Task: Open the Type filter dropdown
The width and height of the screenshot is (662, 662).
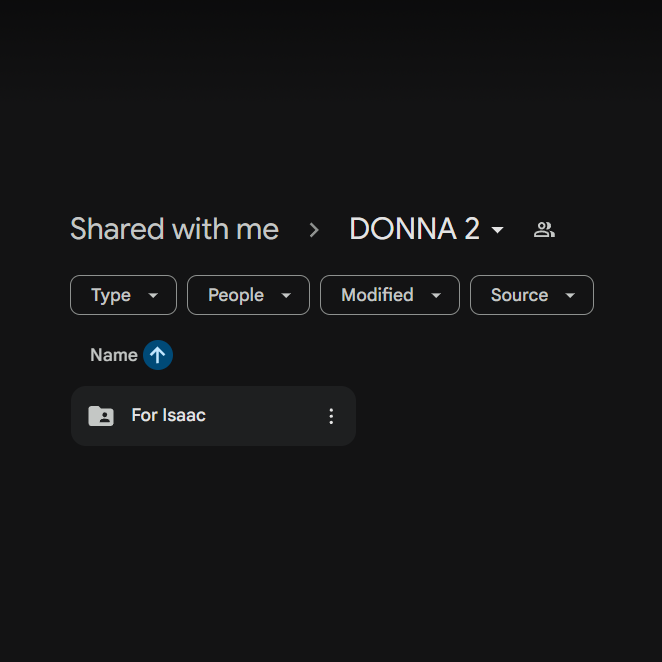Action: point(123,295)
